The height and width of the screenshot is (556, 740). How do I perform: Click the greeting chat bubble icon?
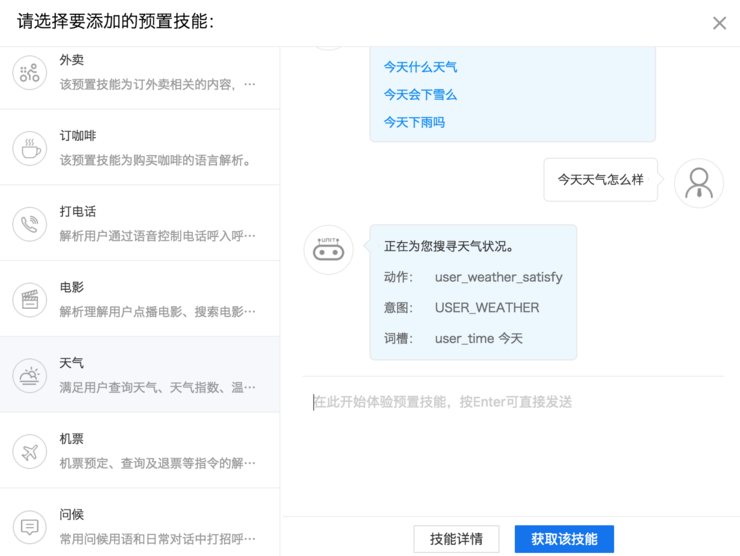30,527
